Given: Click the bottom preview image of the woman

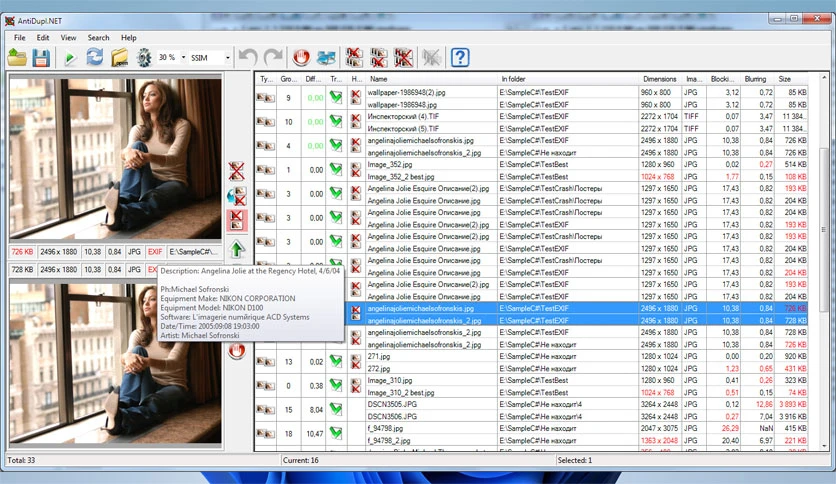Looking at the screenshot, I should click(115, 363).
